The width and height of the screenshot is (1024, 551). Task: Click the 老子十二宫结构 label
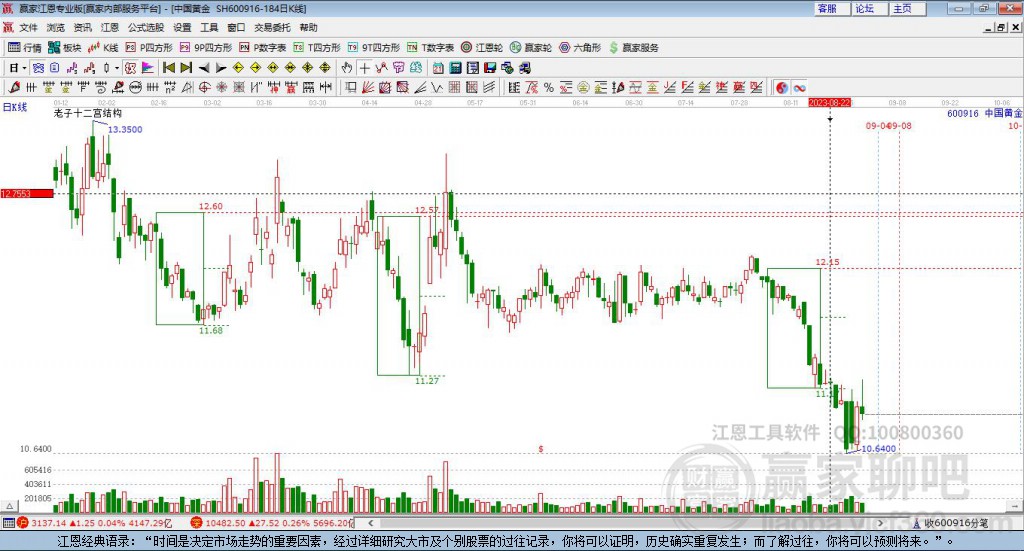point(88,113)
